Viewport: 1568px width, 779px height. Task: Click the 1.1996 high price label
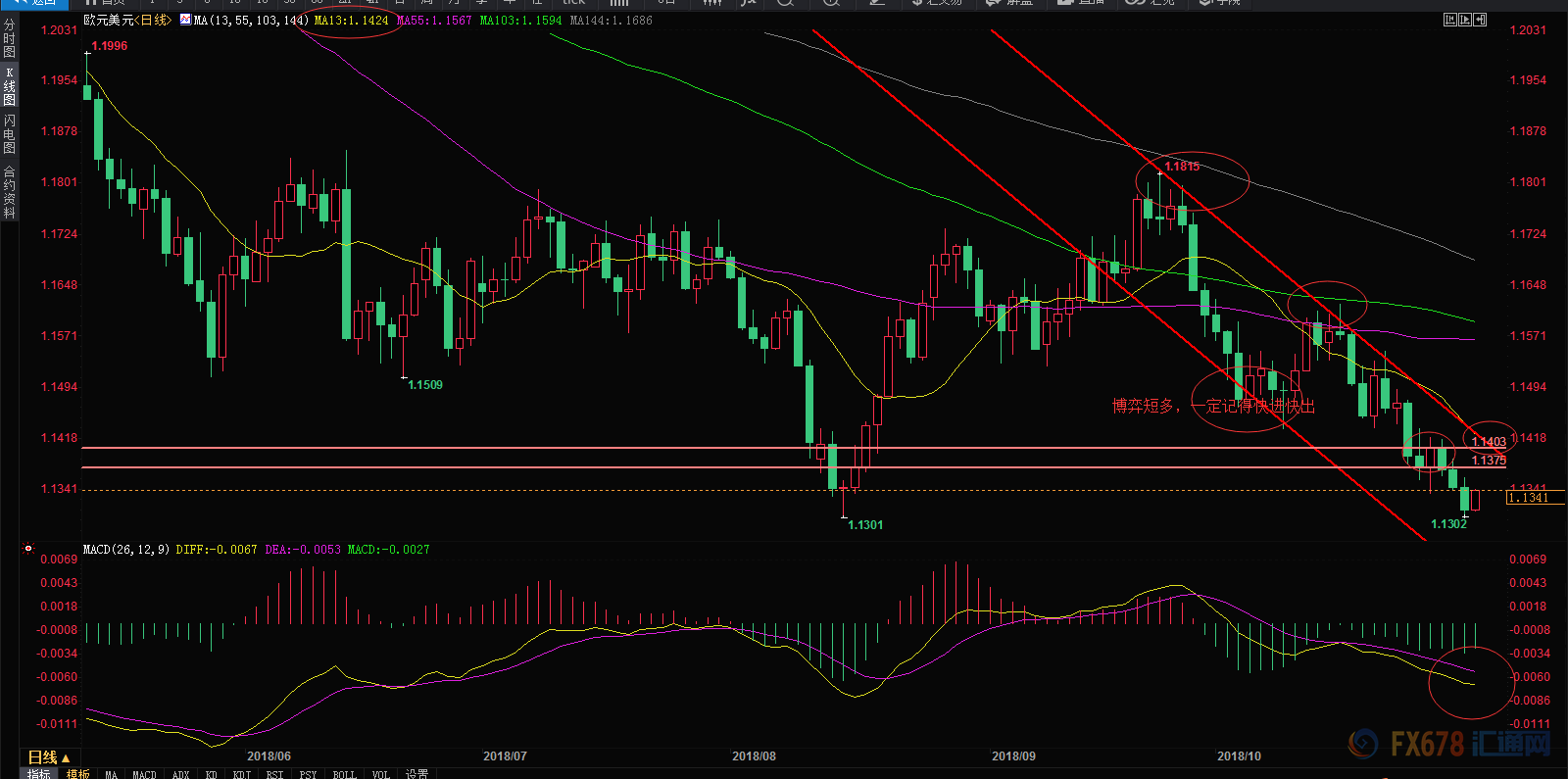pos(109,46)
